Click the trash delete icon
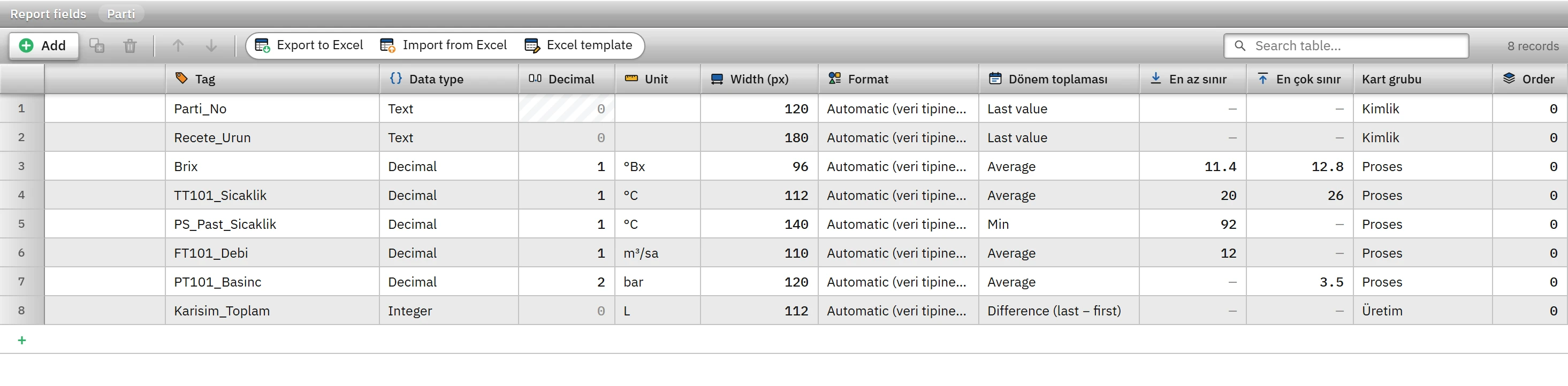The width and height of the screenshot is (1568, 386). (130, 45)
